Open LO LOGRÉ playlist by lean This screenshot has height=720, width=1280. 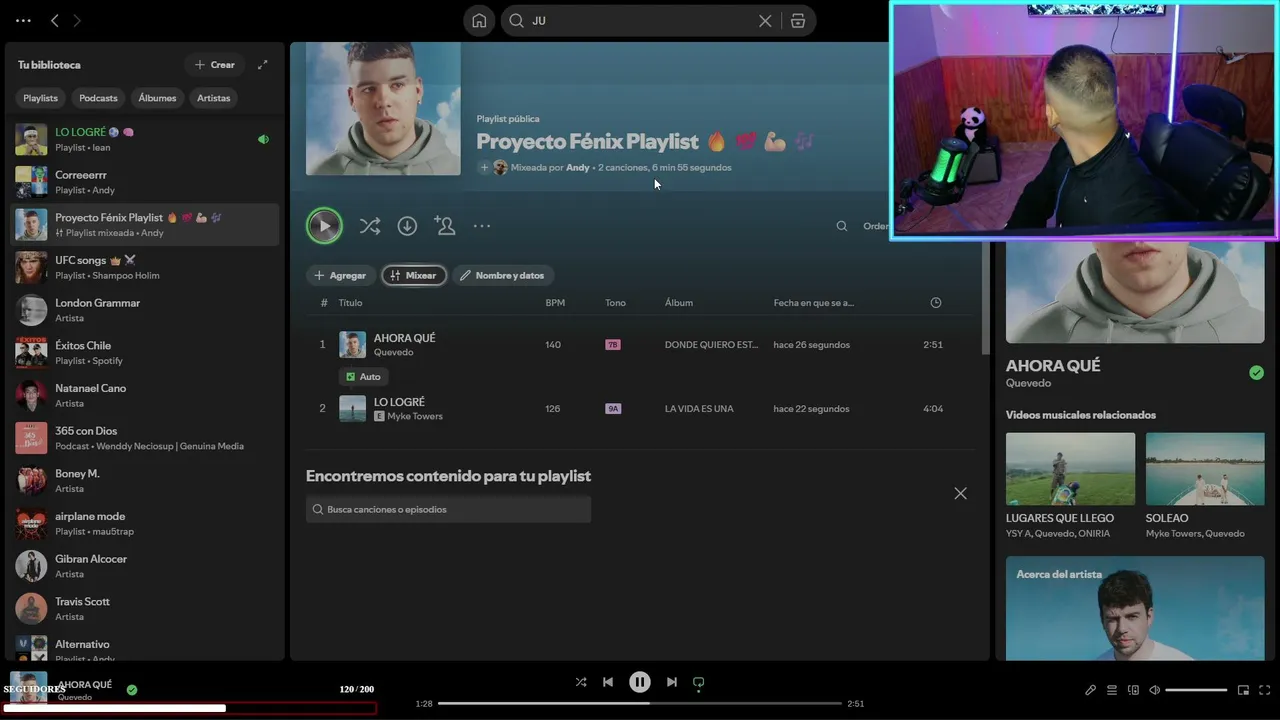coord(145,139)
